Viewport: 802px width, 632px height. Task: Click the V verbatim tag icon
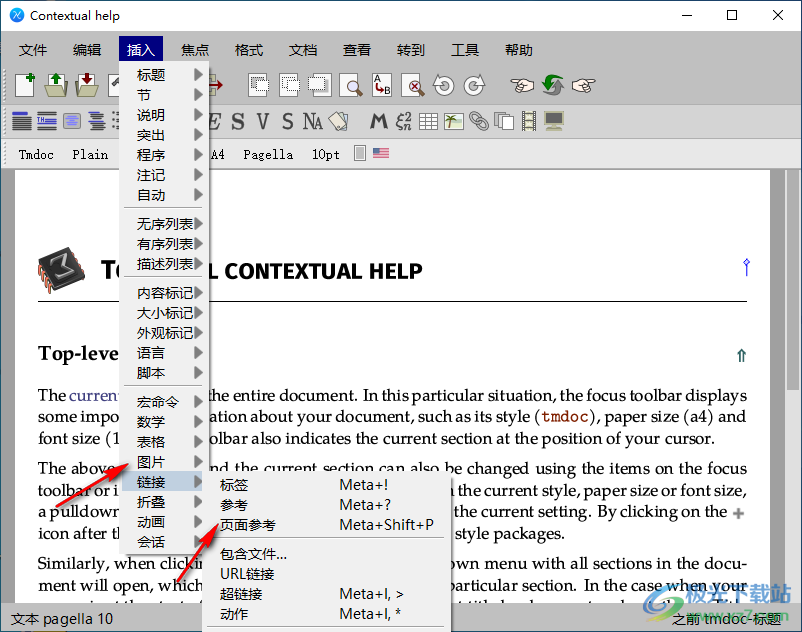pos(262,122)
